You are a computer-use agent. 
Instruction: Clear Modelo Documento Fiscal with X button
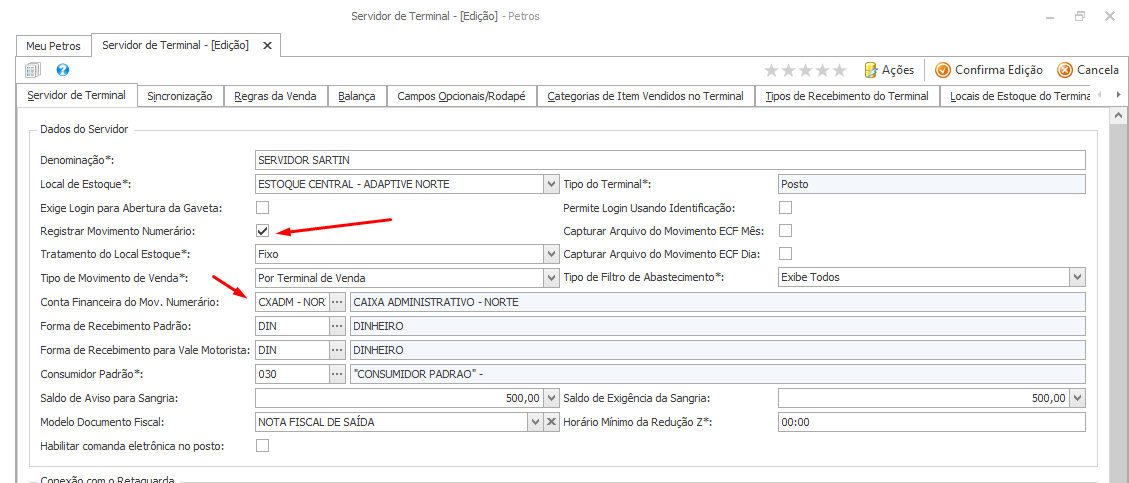pyautogui.click(x=552, y=422)
